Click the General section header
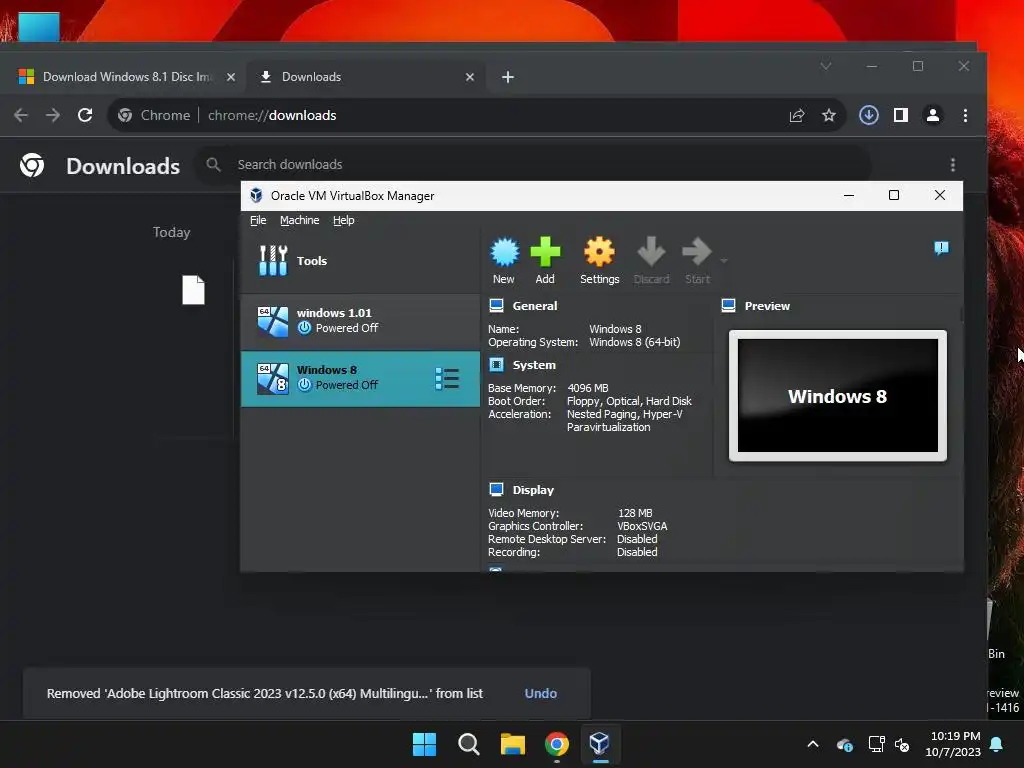The height and width of the screenshot is (768, 1024). point(535,306)
